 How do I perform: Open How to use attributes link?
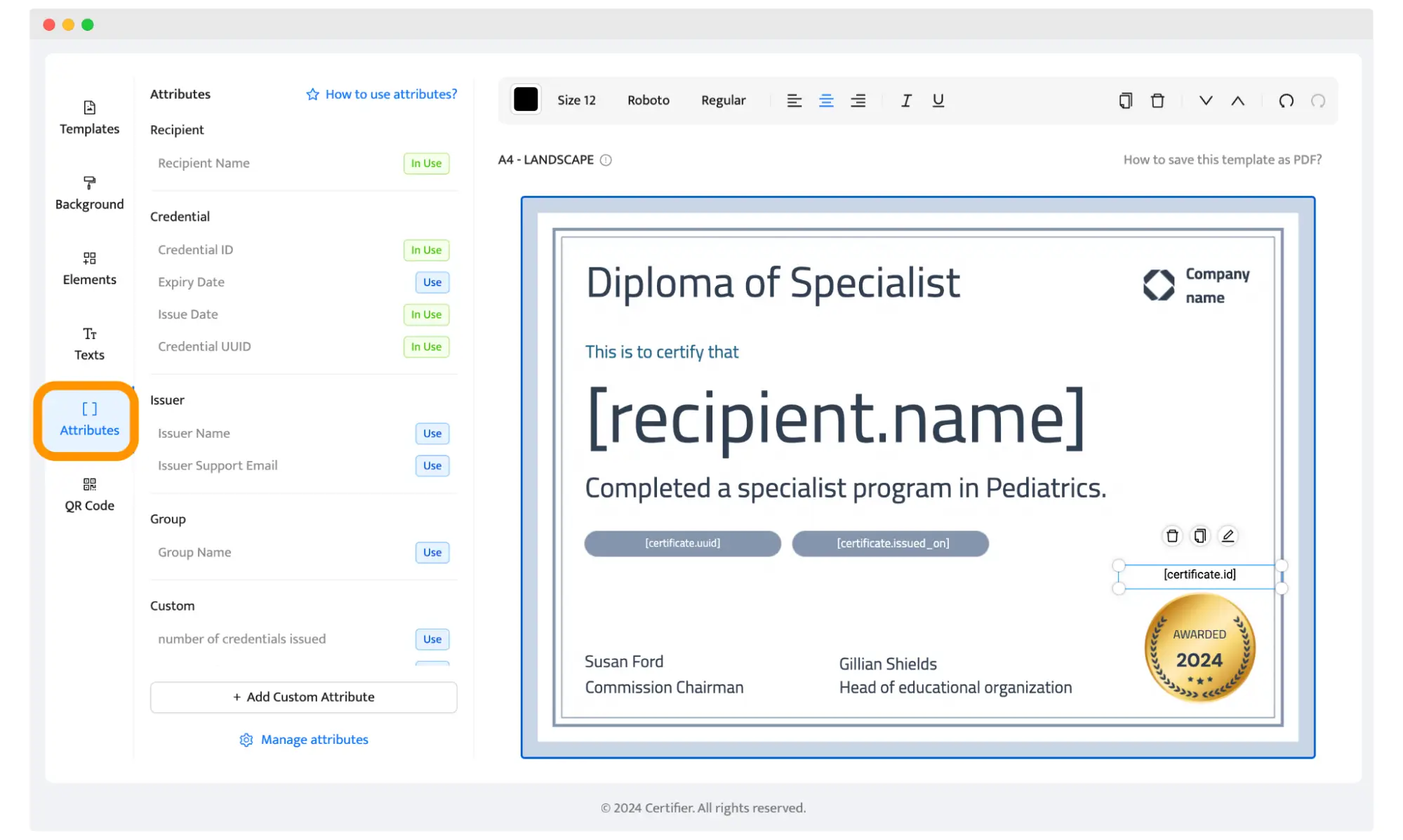pyautogui.click(x=391, y=94)
